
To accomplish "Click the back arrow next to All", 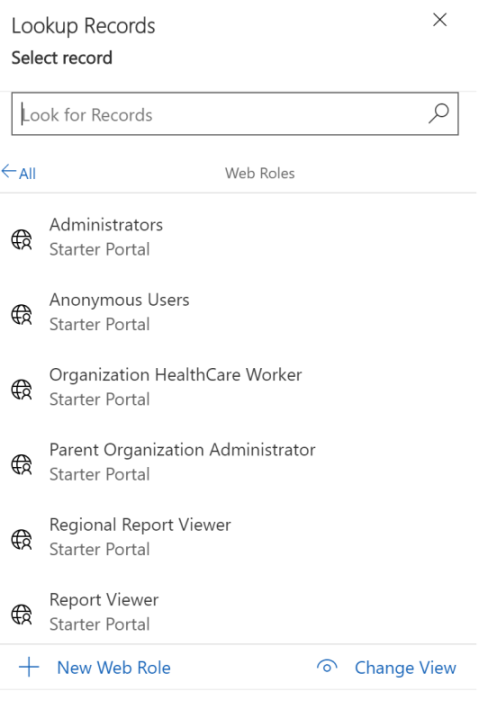I will [x=9, y=171].
